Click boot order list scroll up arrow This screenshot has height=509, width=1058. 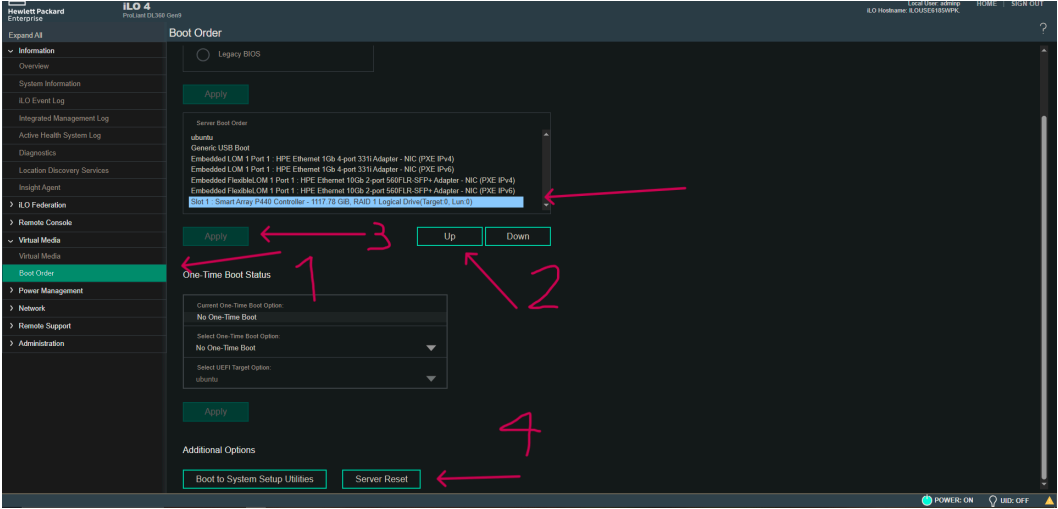(x=546, y=134)
